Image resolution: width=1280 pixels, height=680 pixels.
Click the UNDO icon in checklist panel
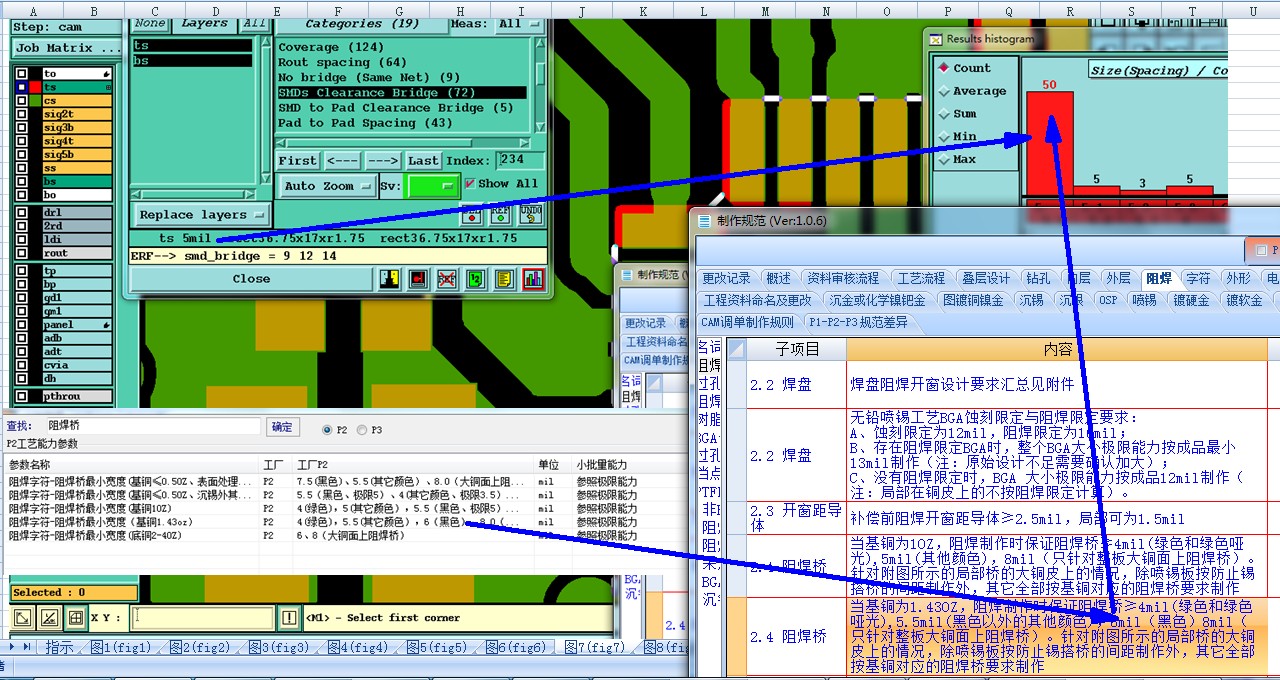click(x=531, y=213)
